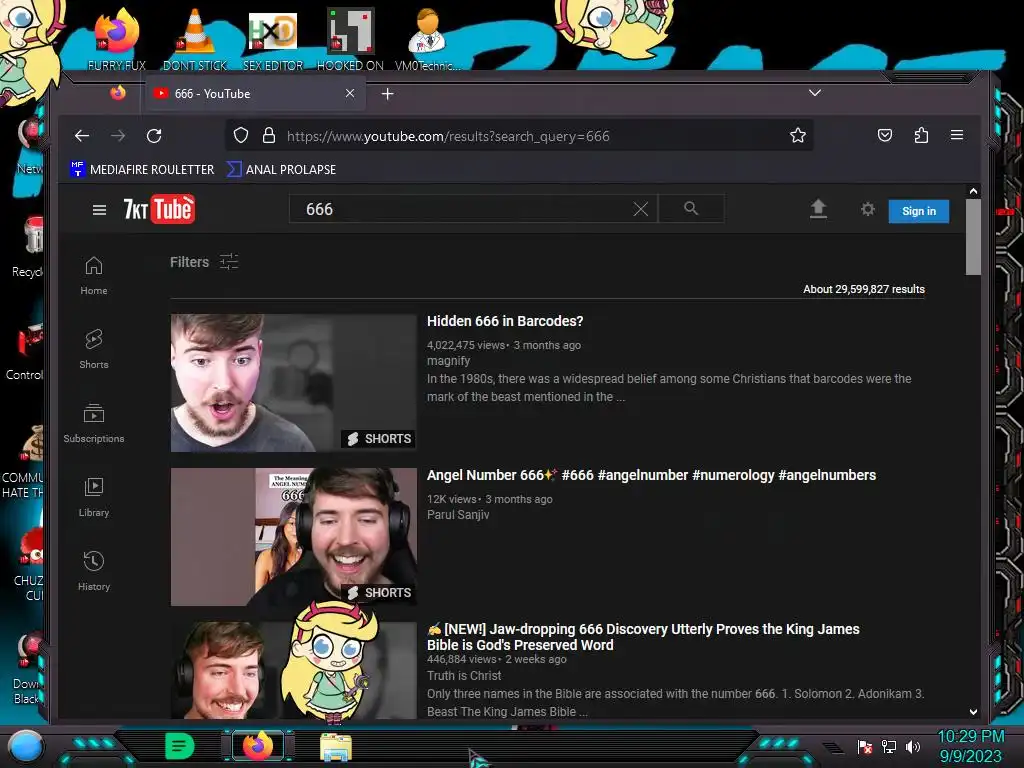The width and height of the screenshot is (1024, 768).
Task: Open a new tab with plus button
Action: (387, 94)
